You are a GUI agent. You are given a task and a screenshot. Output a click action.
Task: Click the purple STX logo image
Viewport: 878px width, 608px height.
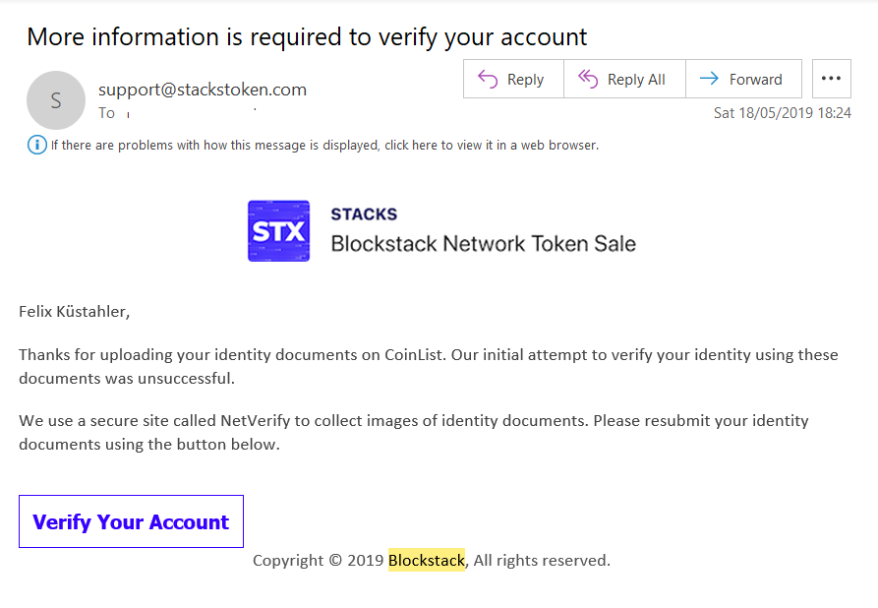coord(278,231)
